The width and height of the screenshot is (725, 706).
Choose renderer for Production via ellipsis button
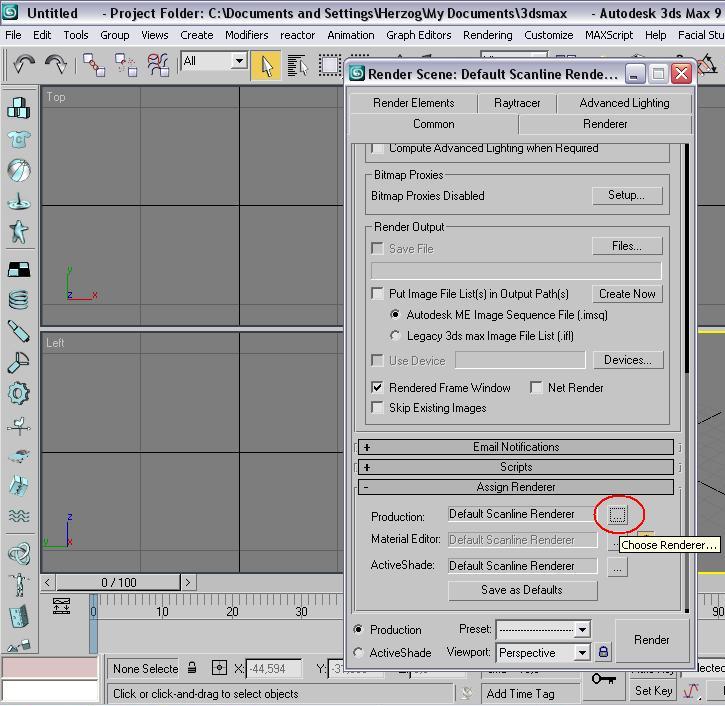617,514
